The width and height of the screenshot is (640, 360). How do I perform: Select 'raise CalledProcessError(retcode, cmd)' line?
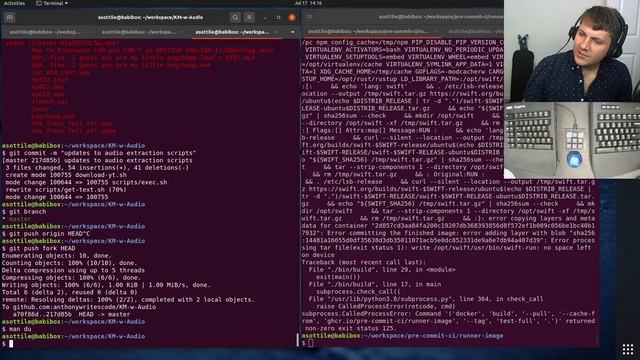(386, 307)
